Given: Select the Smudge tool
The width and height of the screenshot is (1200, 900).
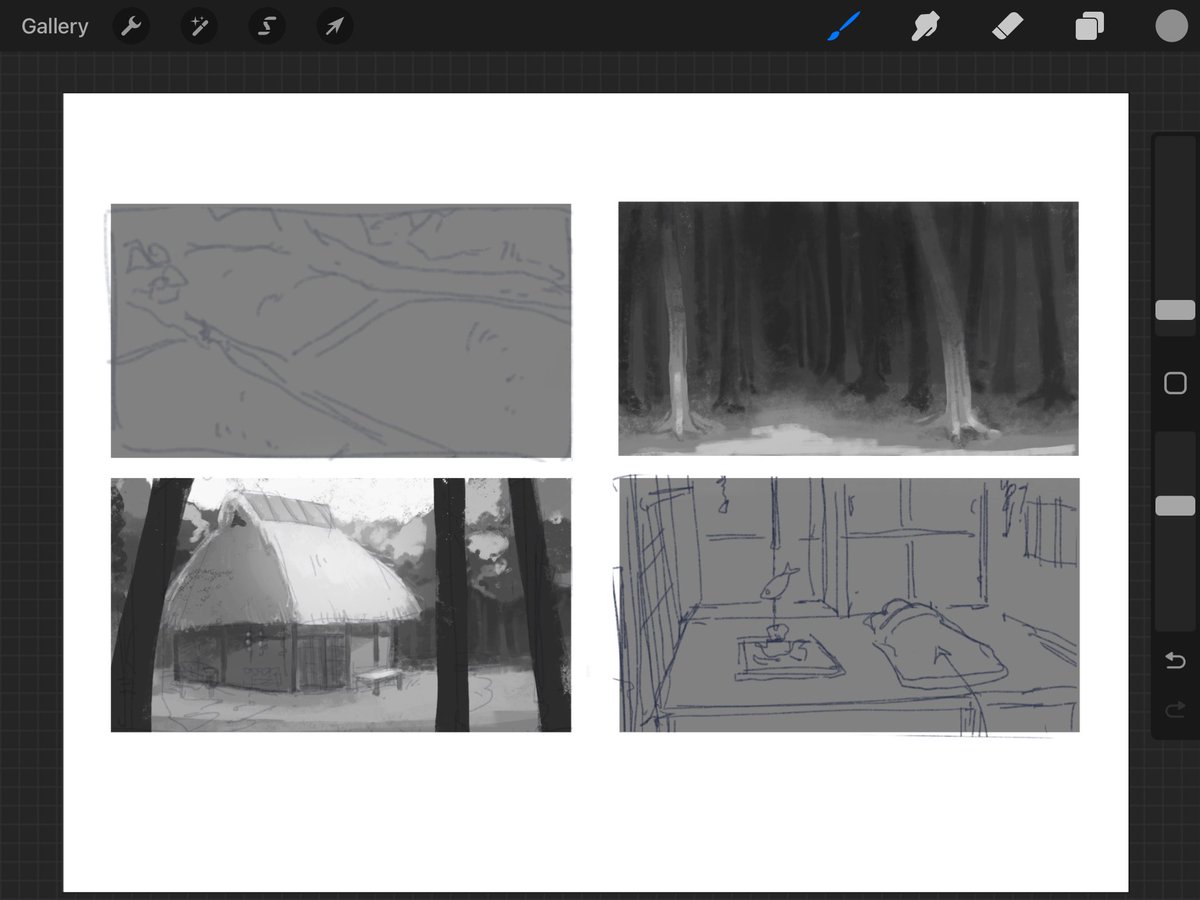Looking at the screenshot, I should point(925,26).
